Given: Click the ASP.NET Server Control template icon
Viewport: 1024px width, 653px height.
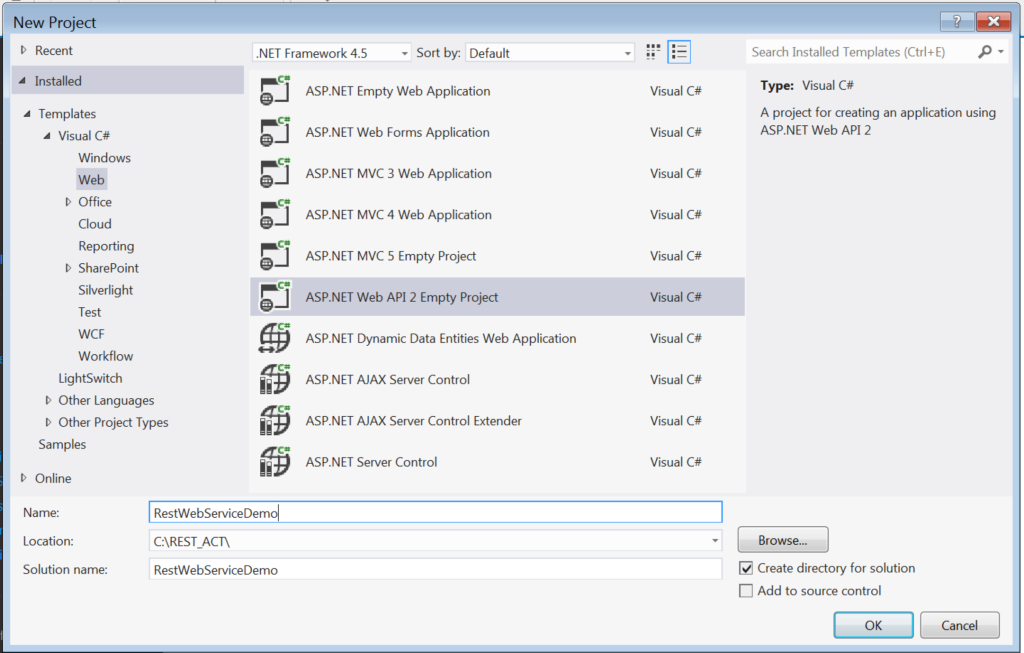Looking at the screenshot, I should tap(275, 461).
